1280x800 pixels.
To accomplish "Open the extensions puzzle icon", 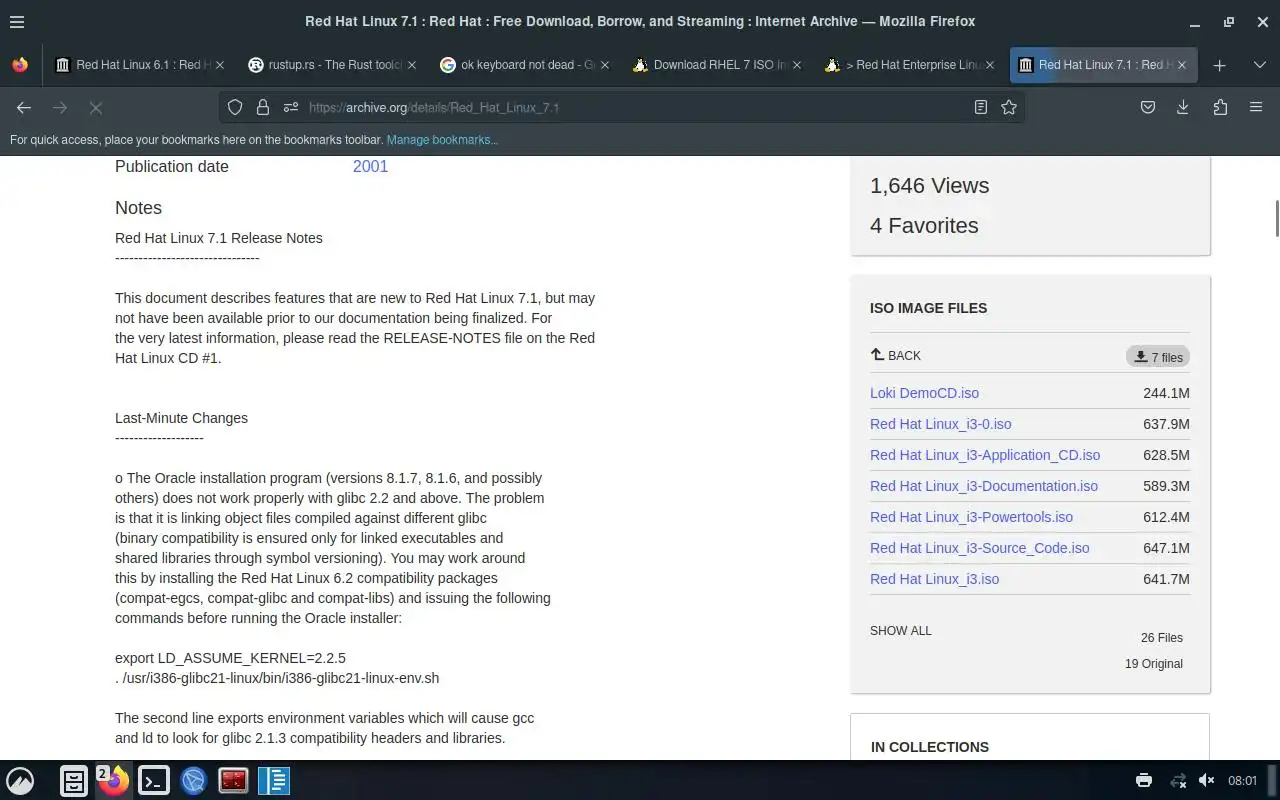I will click(x=1220, y=107).
